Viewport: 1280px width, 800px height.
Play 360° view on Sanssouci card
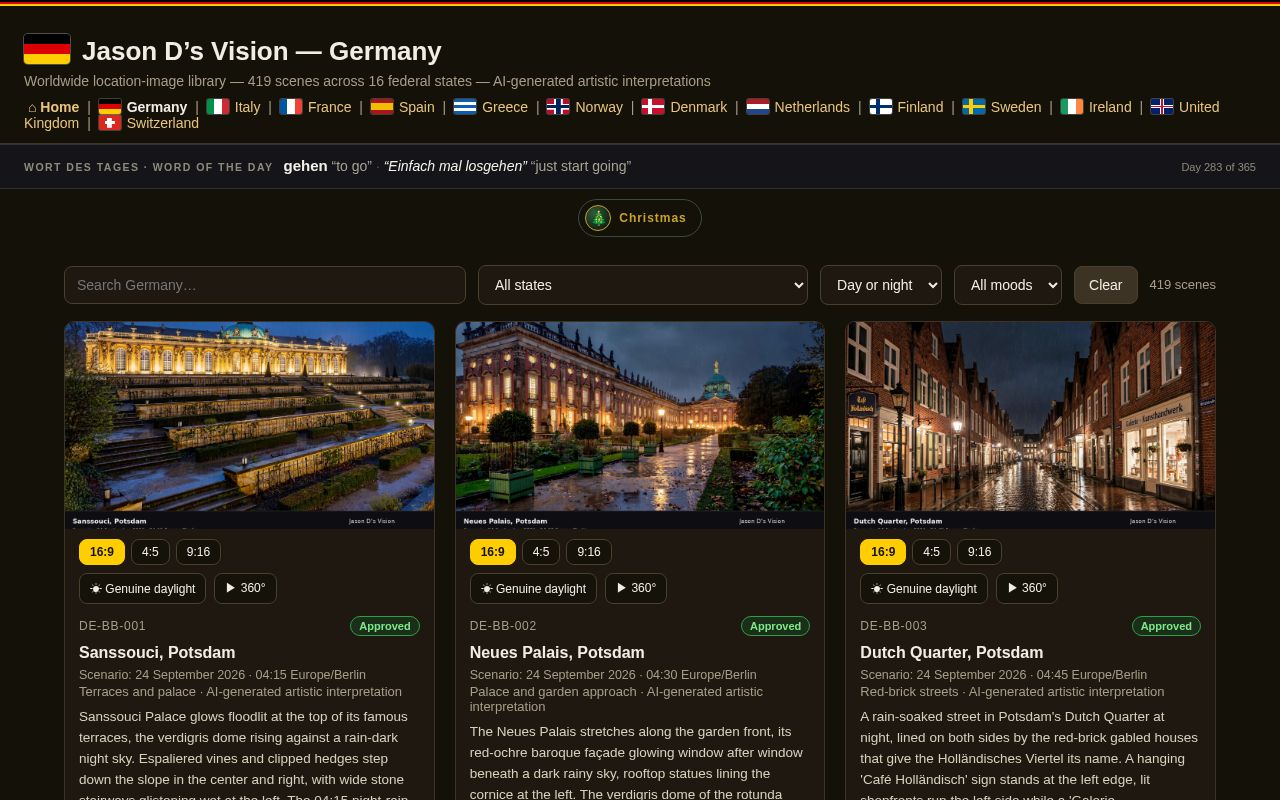(245, 588)
